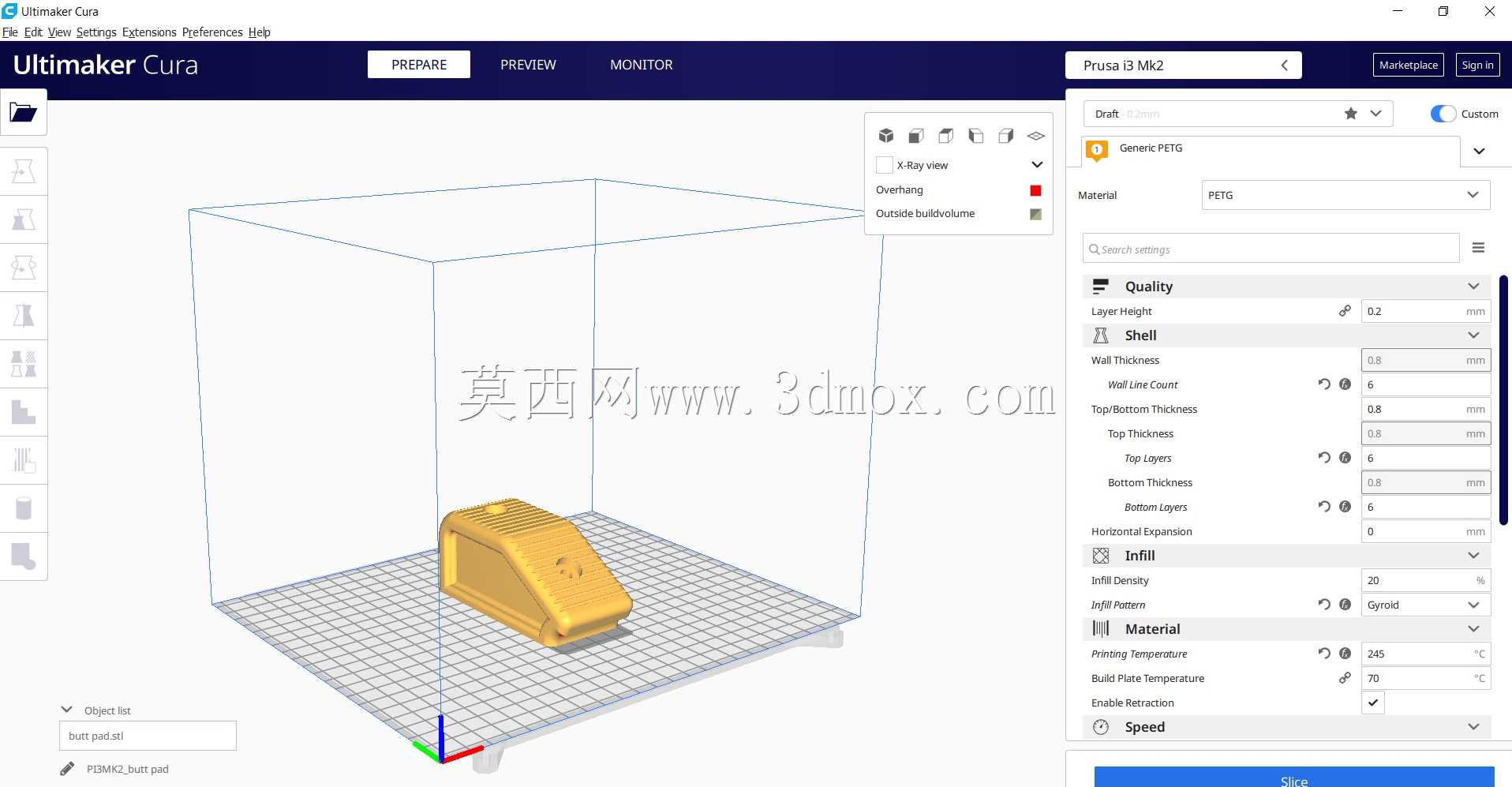Viewport: 1512px width, 787px height.
Task: Select the Mirror tool in left toolbar
Action: 24,316
